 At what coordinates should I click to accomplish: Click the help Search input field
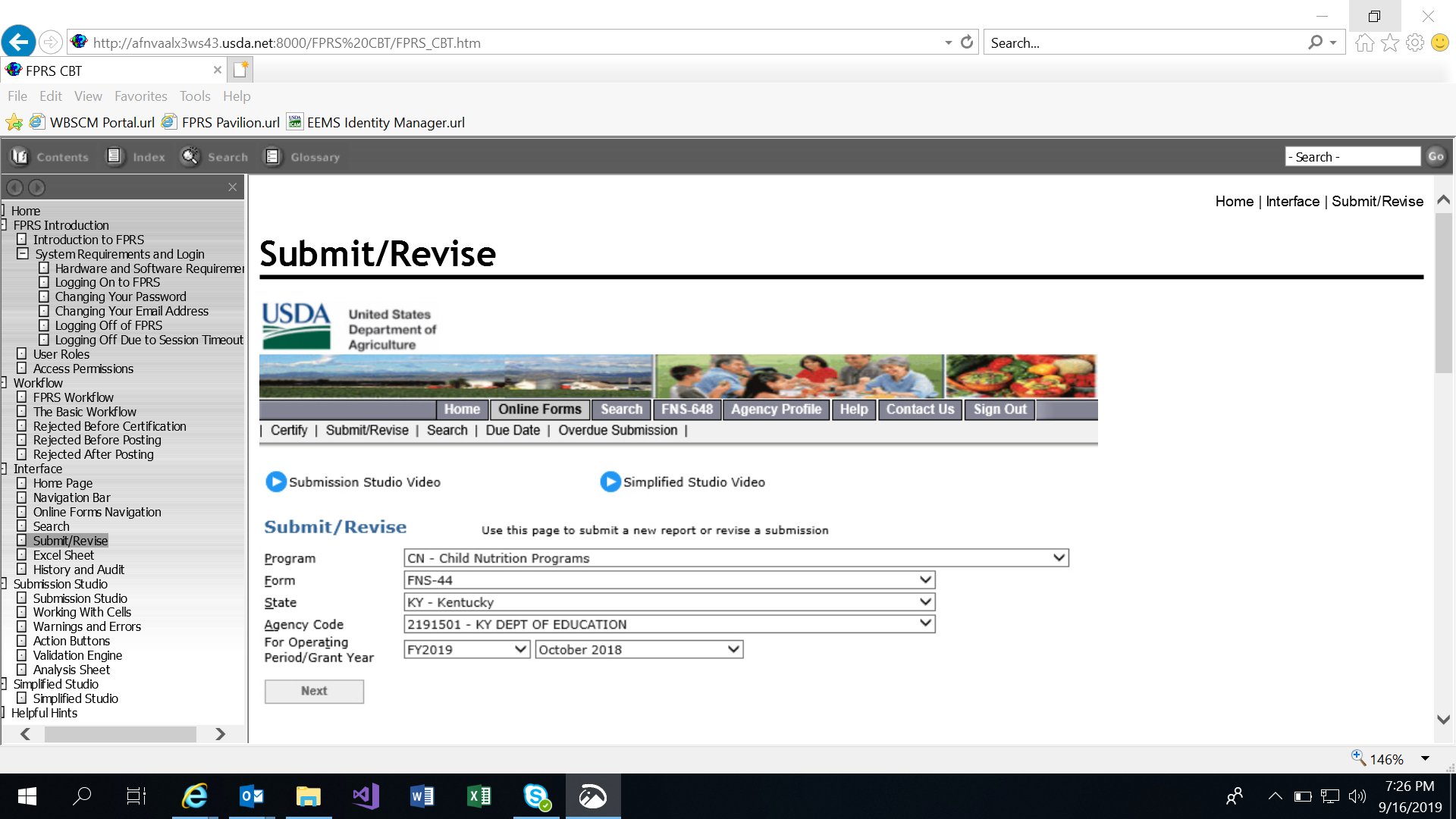point(1352,157)
